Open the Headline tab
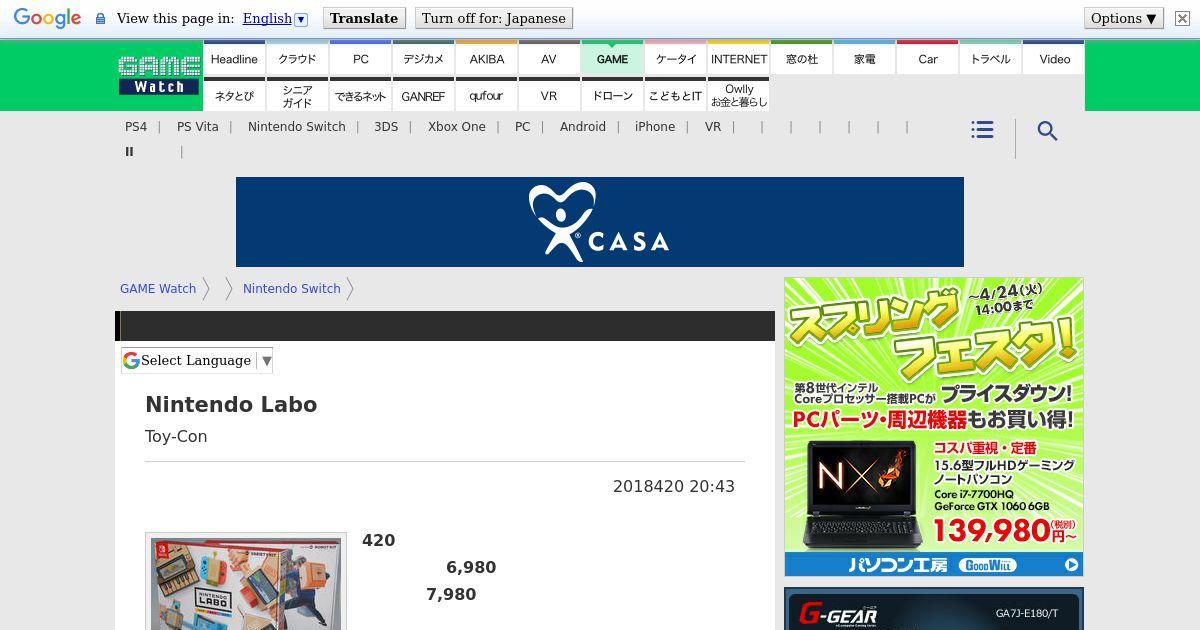 click(234, 59)
